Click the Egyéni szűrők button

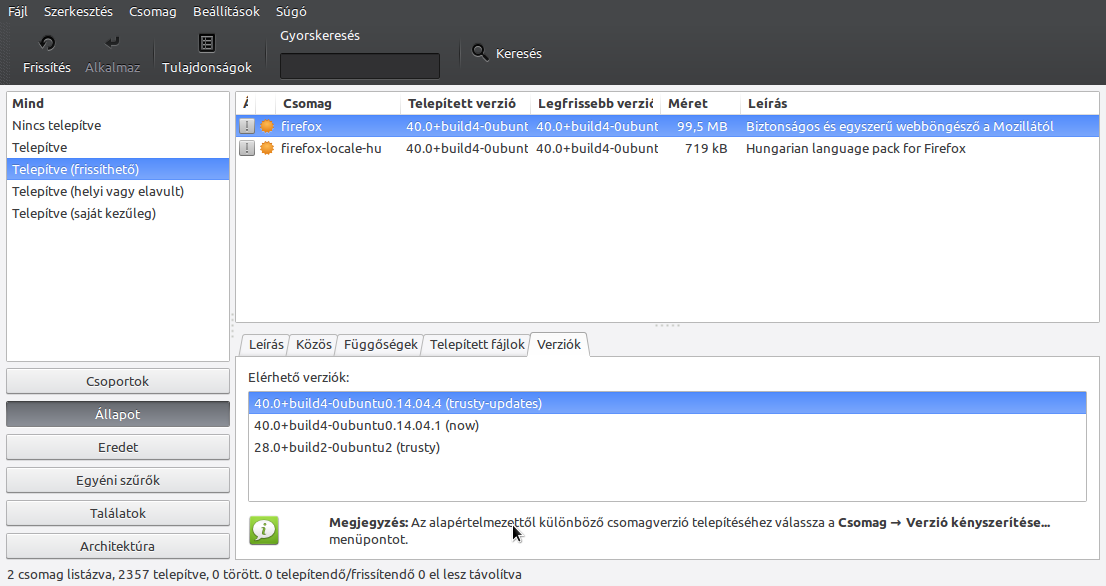[x=118, y=481]
